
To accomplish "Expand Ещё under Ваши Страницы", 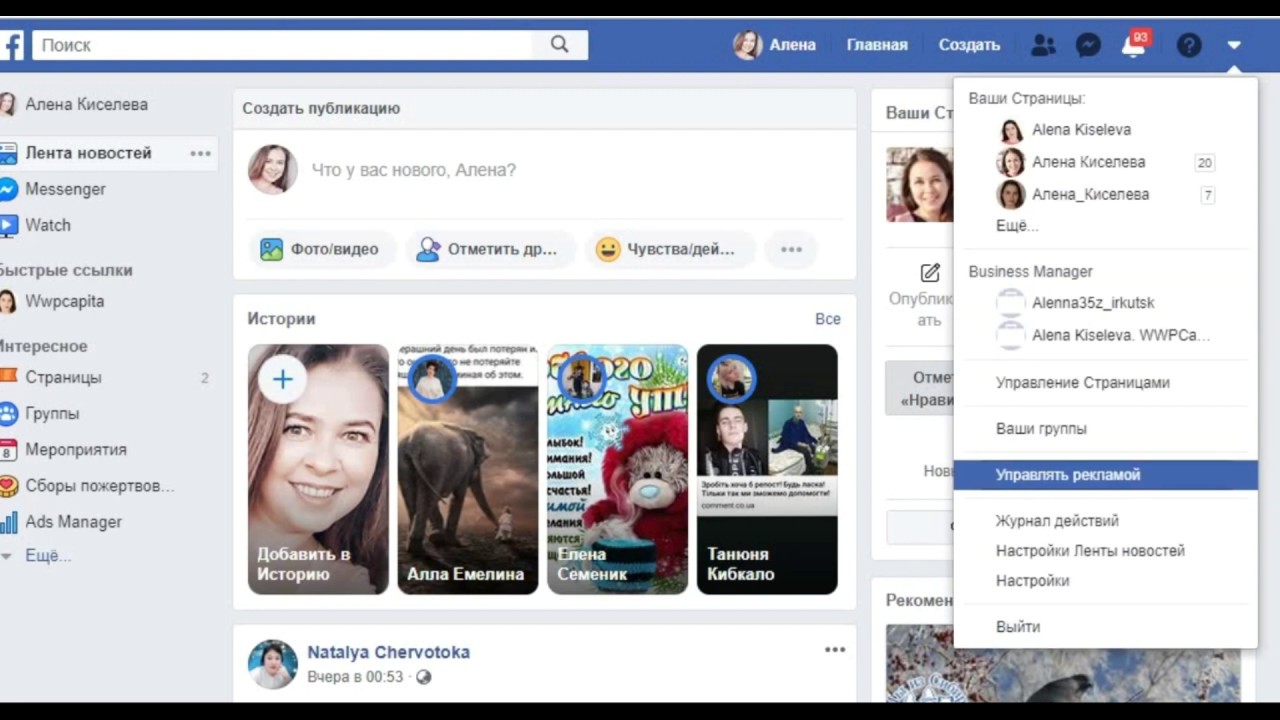I will click(1017, 226).
